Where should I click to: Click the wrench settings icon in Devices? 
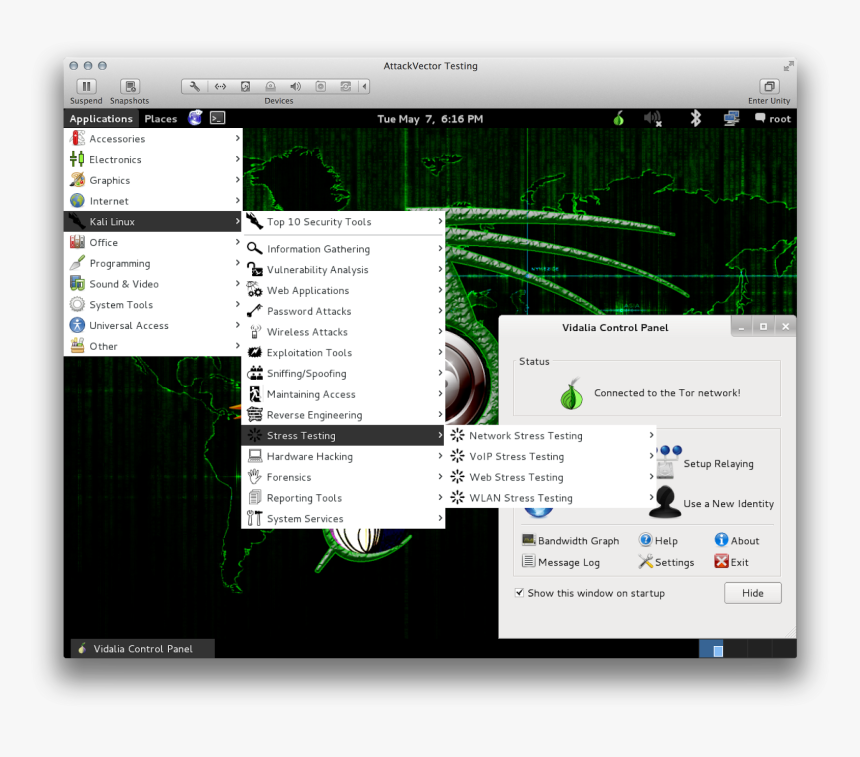(195, 86)
